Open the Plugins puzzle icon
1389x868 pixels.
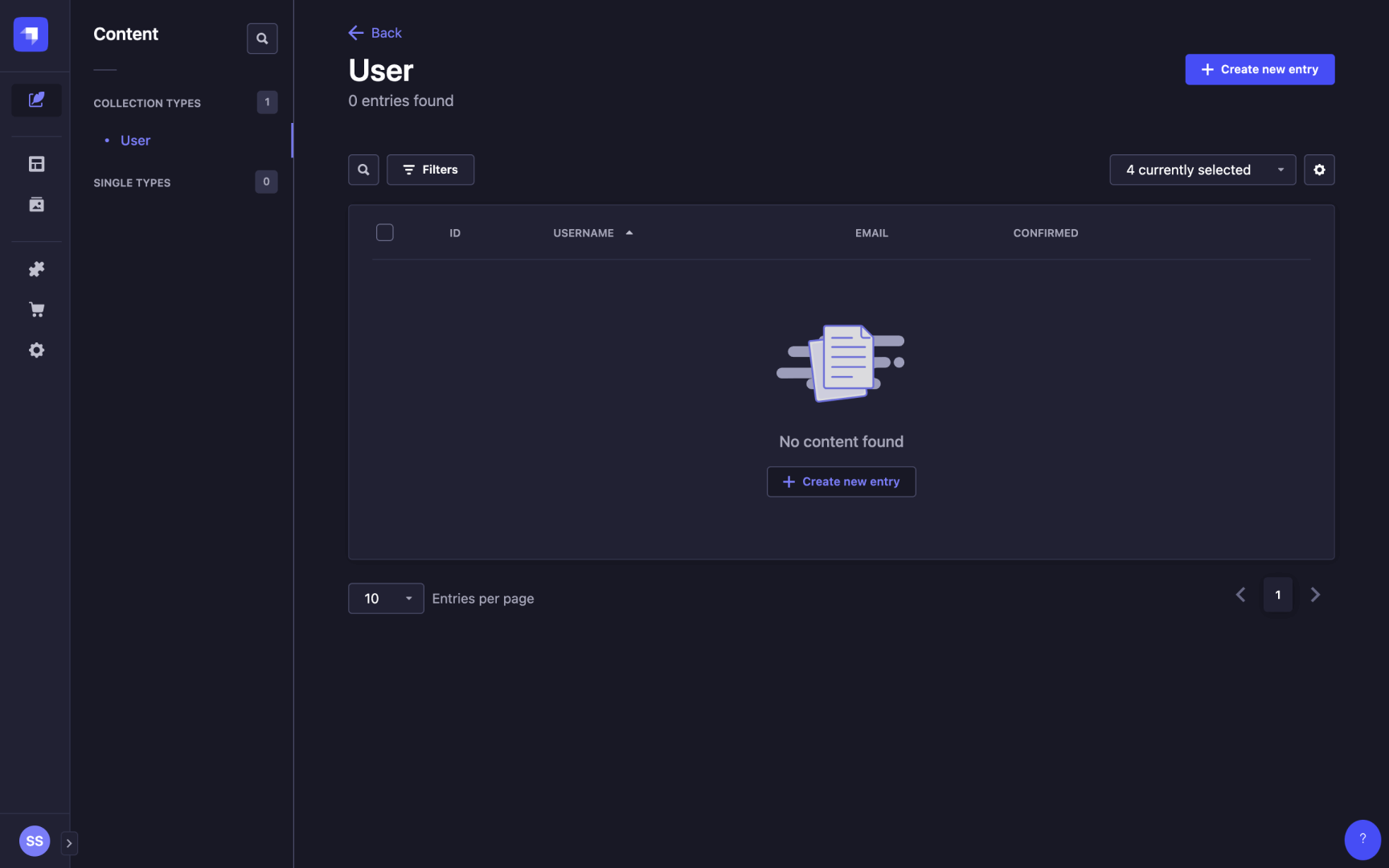coord(35,268)
